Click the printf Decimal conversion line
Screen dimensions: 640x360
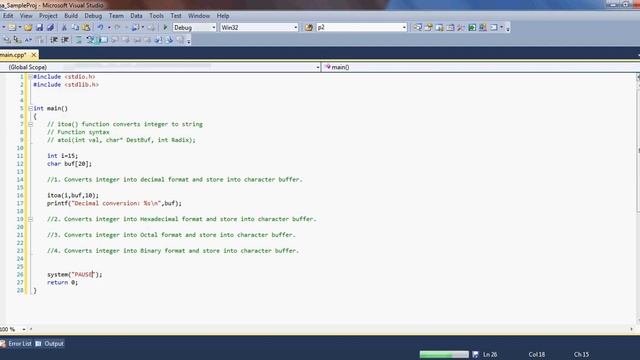pos(114,203)
